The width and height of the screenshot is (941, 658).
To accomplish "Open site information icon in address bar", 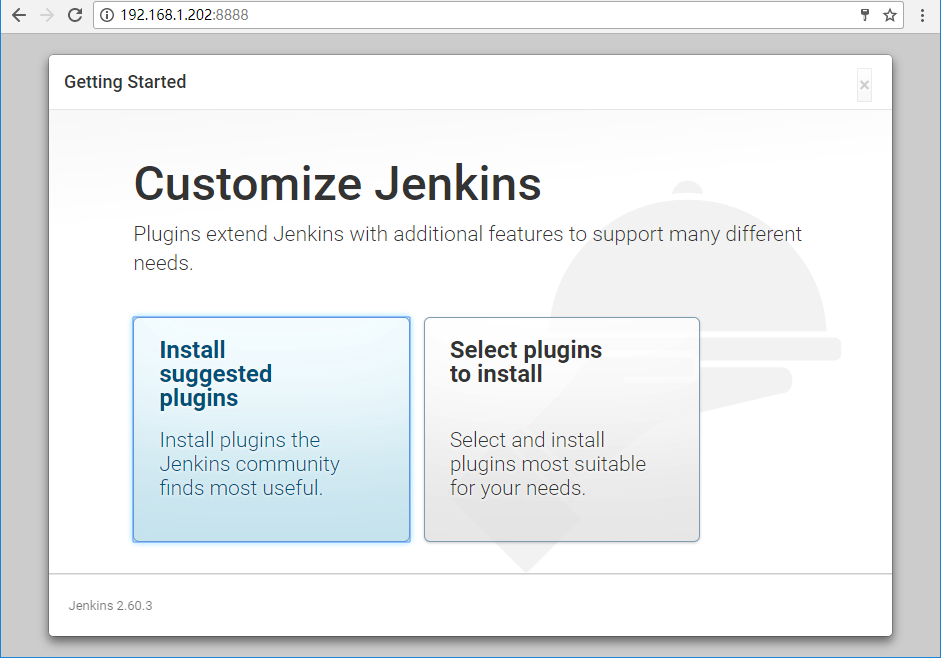I will [107, 15].
